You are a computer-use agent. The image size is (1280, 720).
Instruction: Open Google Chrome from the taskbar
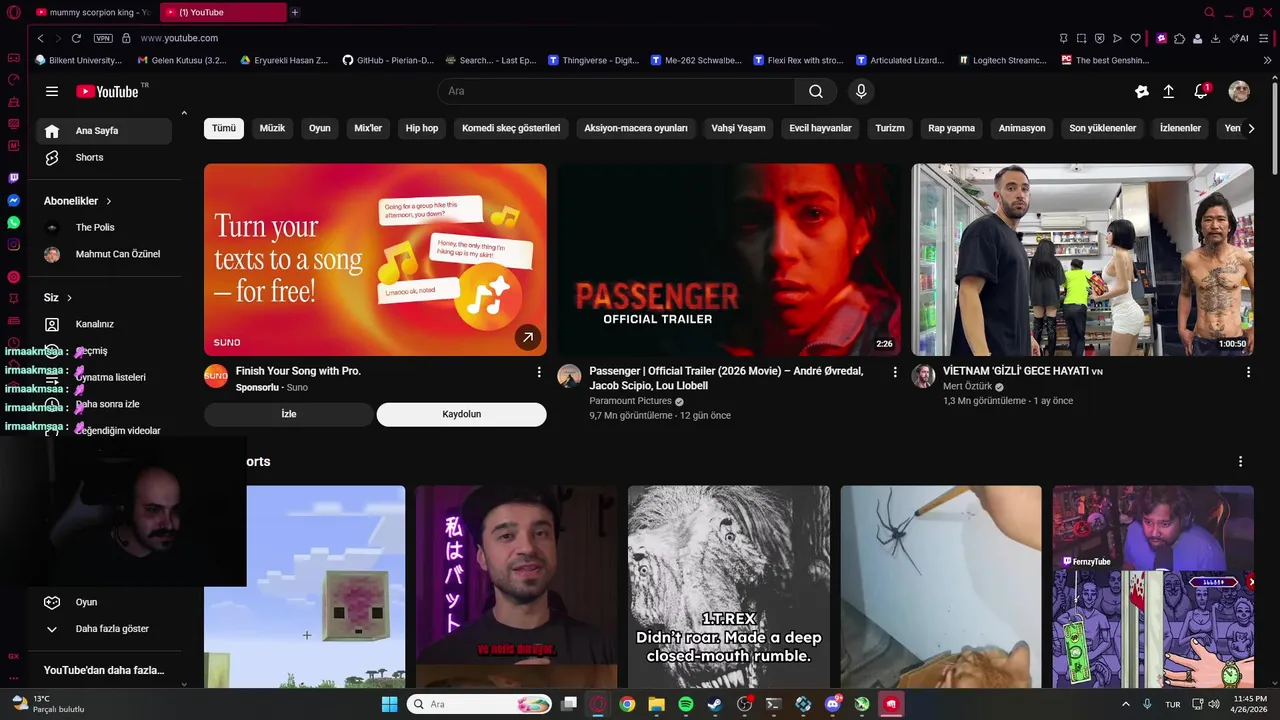(x=627, y=704)
